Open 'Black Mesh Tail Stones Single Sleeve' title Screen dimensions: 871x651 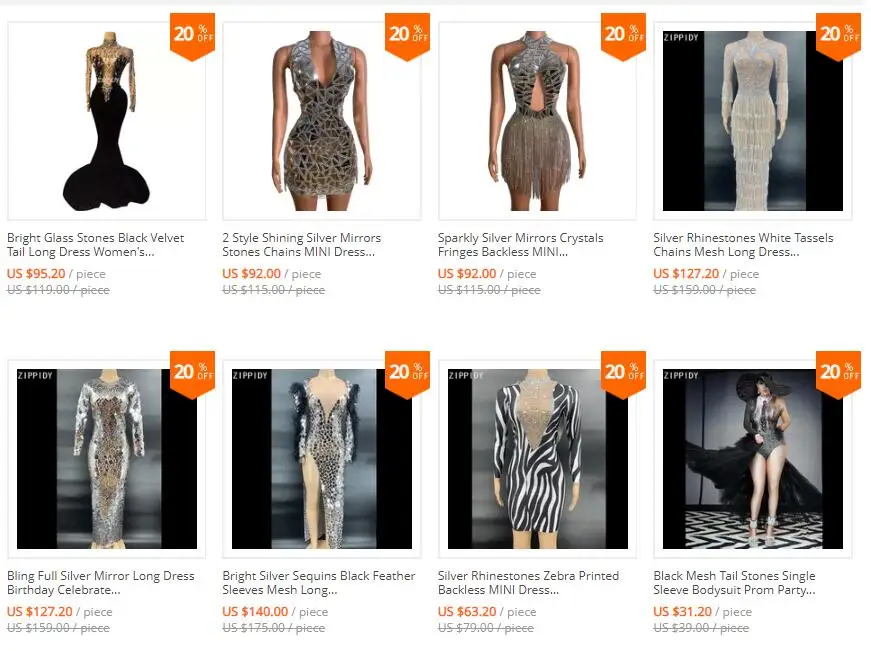(x=734, y=583)
